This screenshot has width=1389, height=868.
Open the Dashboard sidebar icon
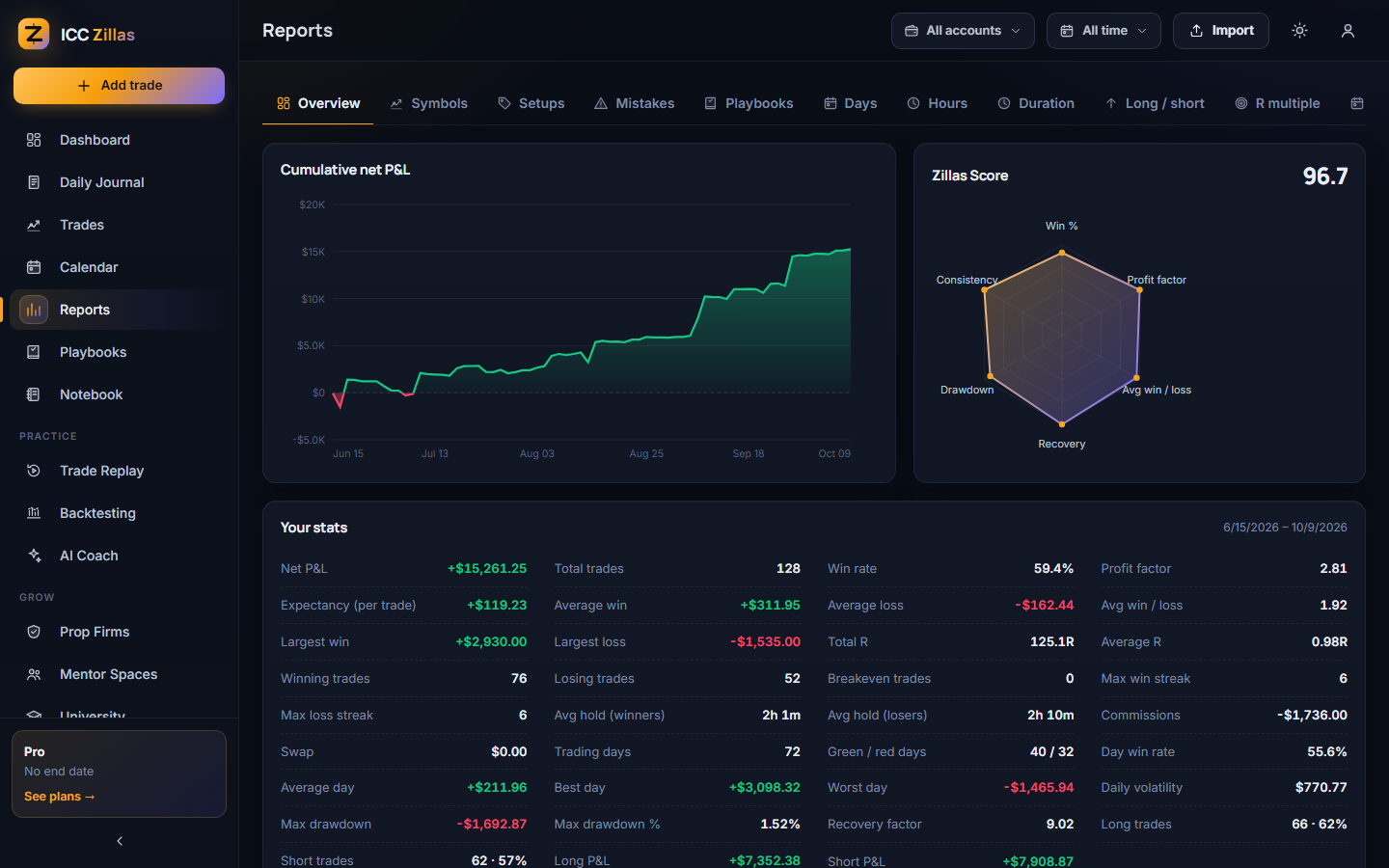tap(34, 140)
